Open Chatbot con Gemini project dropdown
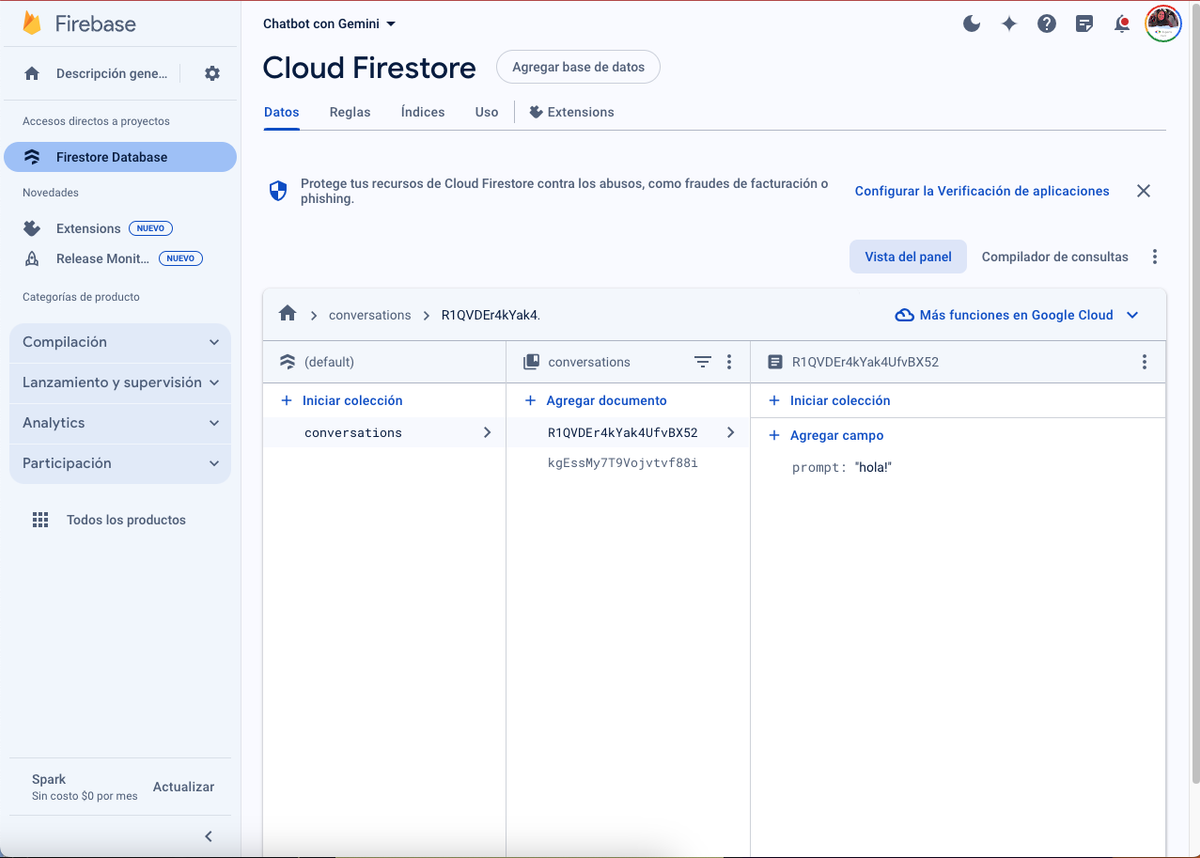The width and height of the screenshot is (1200, 858). click(x=329, y=24)
